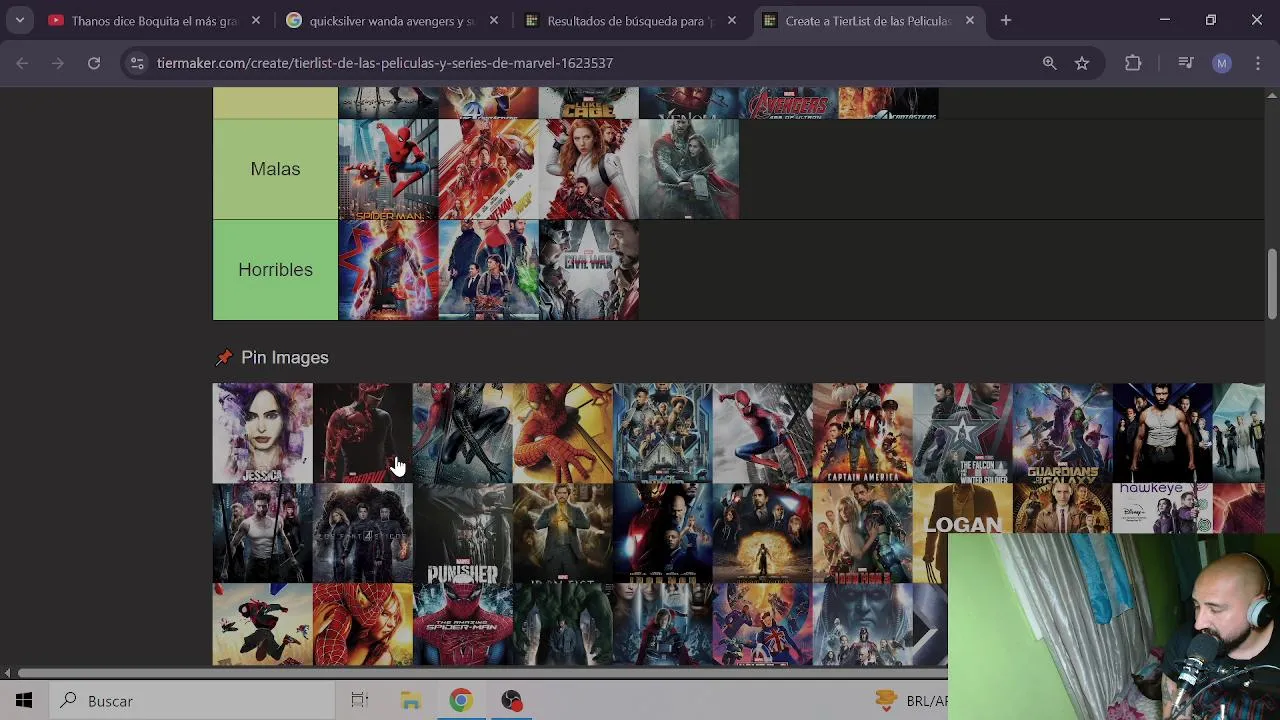Pick the Fantastic Four poster in the pool
The height and width of the screenshot is (720, 1280).
click(x=362, y=533)
